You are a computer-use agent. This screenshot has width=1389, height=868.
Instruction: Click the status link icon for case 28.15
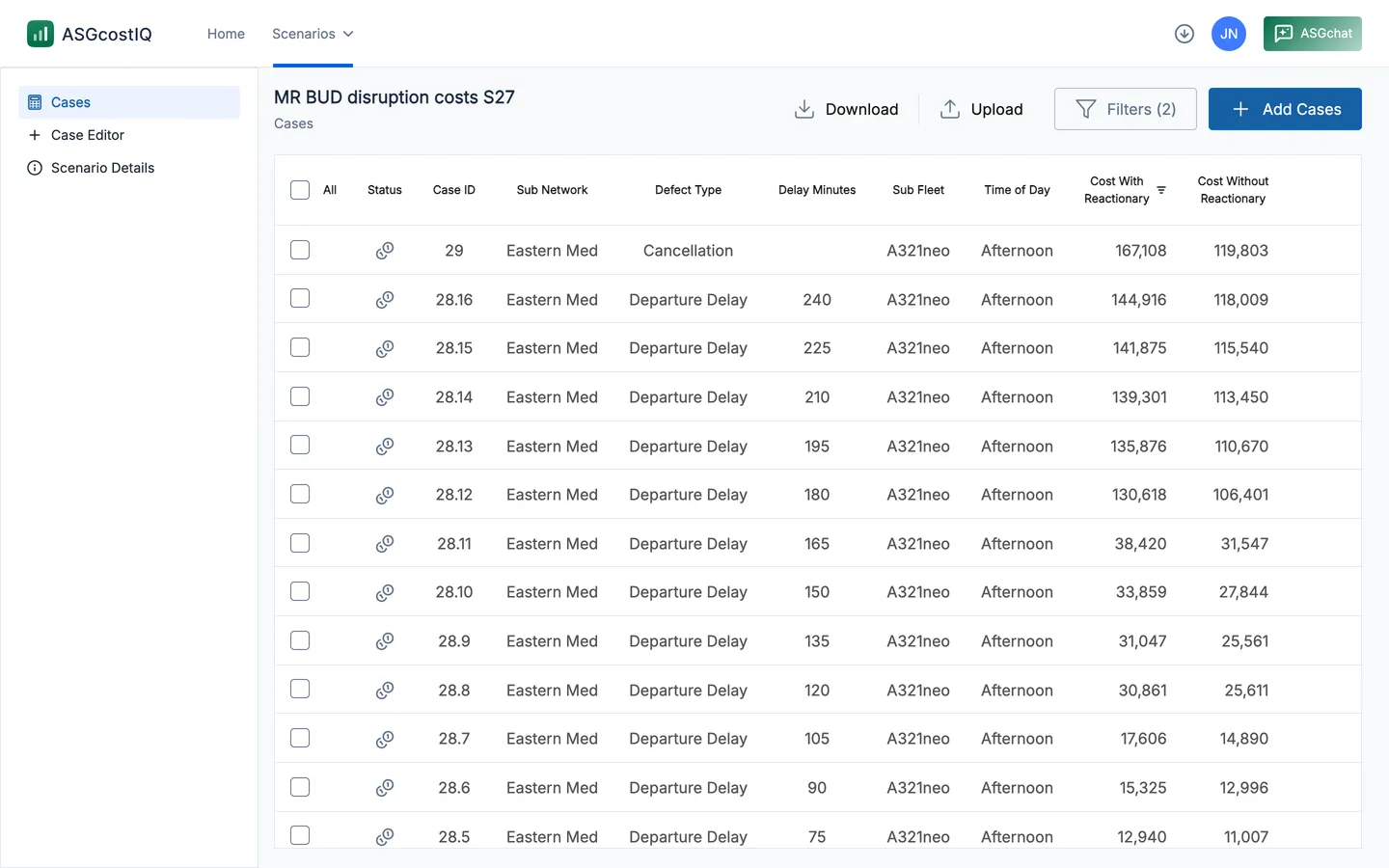point(385,348)
